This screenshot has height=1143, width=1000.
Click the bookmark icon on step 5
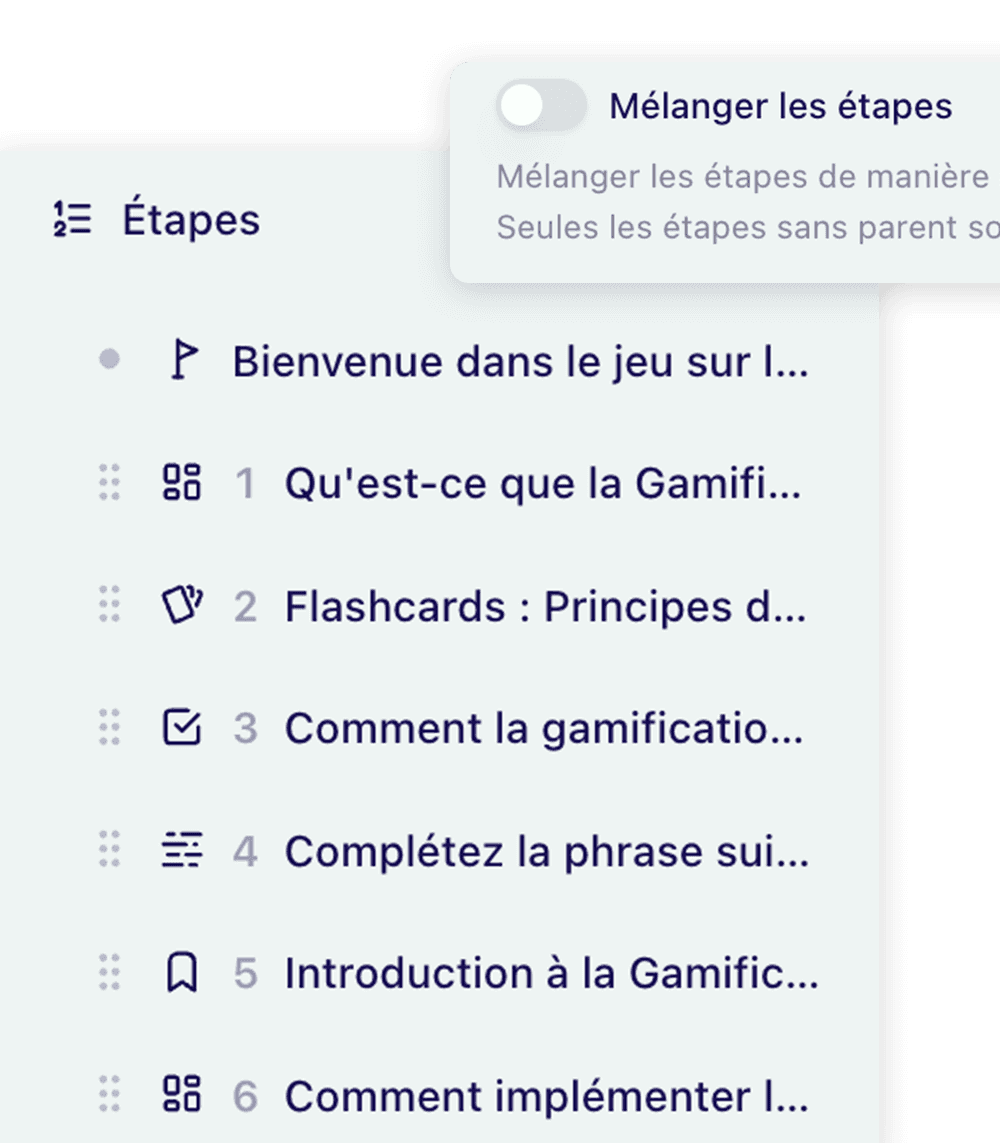pos(184,972)
